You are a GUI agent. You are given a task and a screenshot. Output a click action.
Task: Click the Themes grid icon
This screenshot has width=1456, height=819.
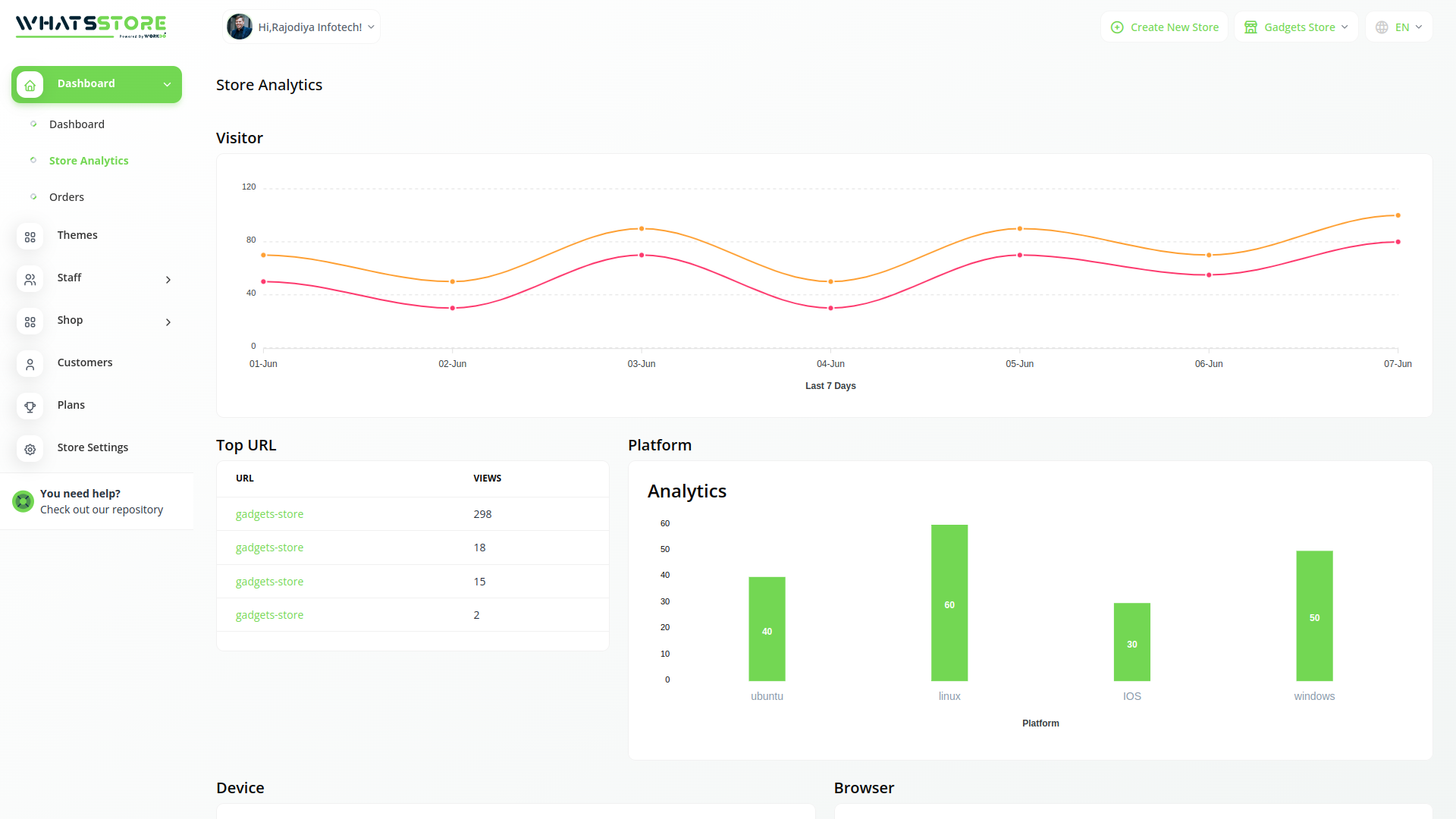click(30, 237)
